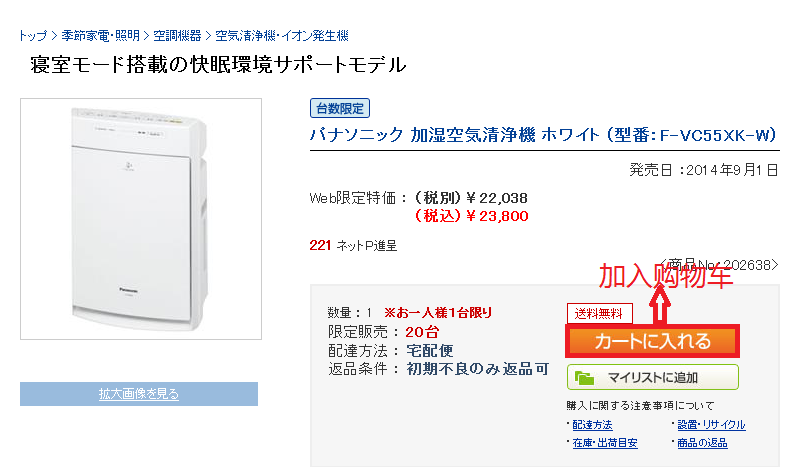Open the 設置・リサイクル link
This screenshot has height=467, width=789.
712,425
